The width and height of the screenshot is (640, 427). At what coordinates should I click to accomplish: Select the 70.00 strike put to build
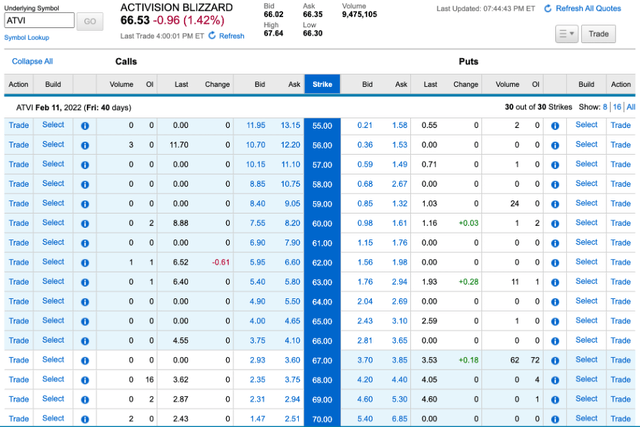pos(587,418)
